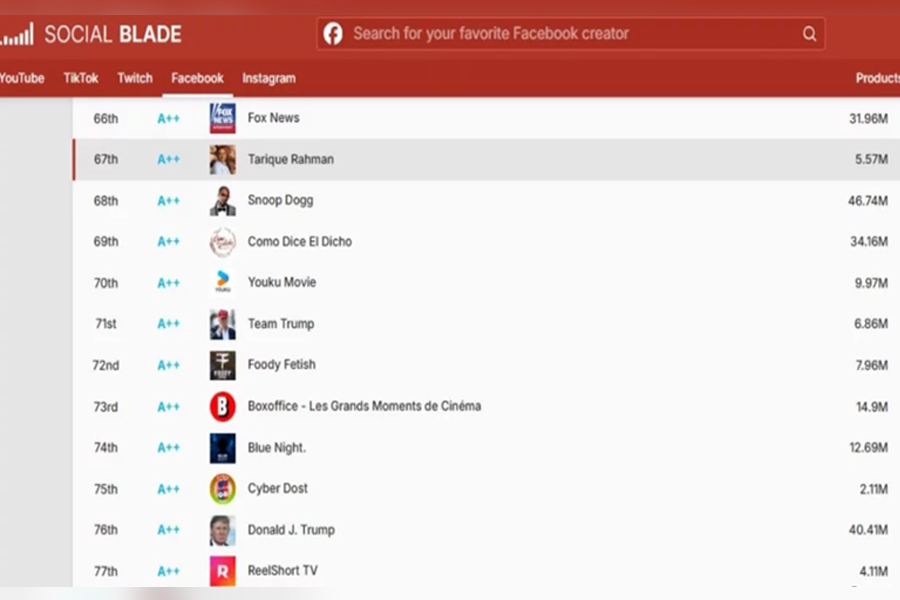Click the ReelShort TV logo icon
900x600 pixels.
click(x=222, y=571)
